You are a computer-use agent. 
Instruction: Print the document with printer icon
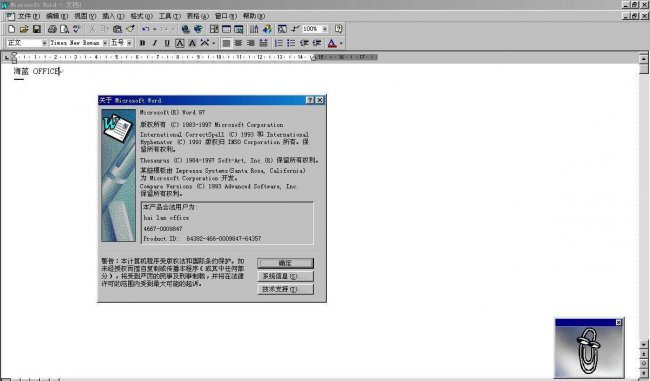(x=52, y=29)
